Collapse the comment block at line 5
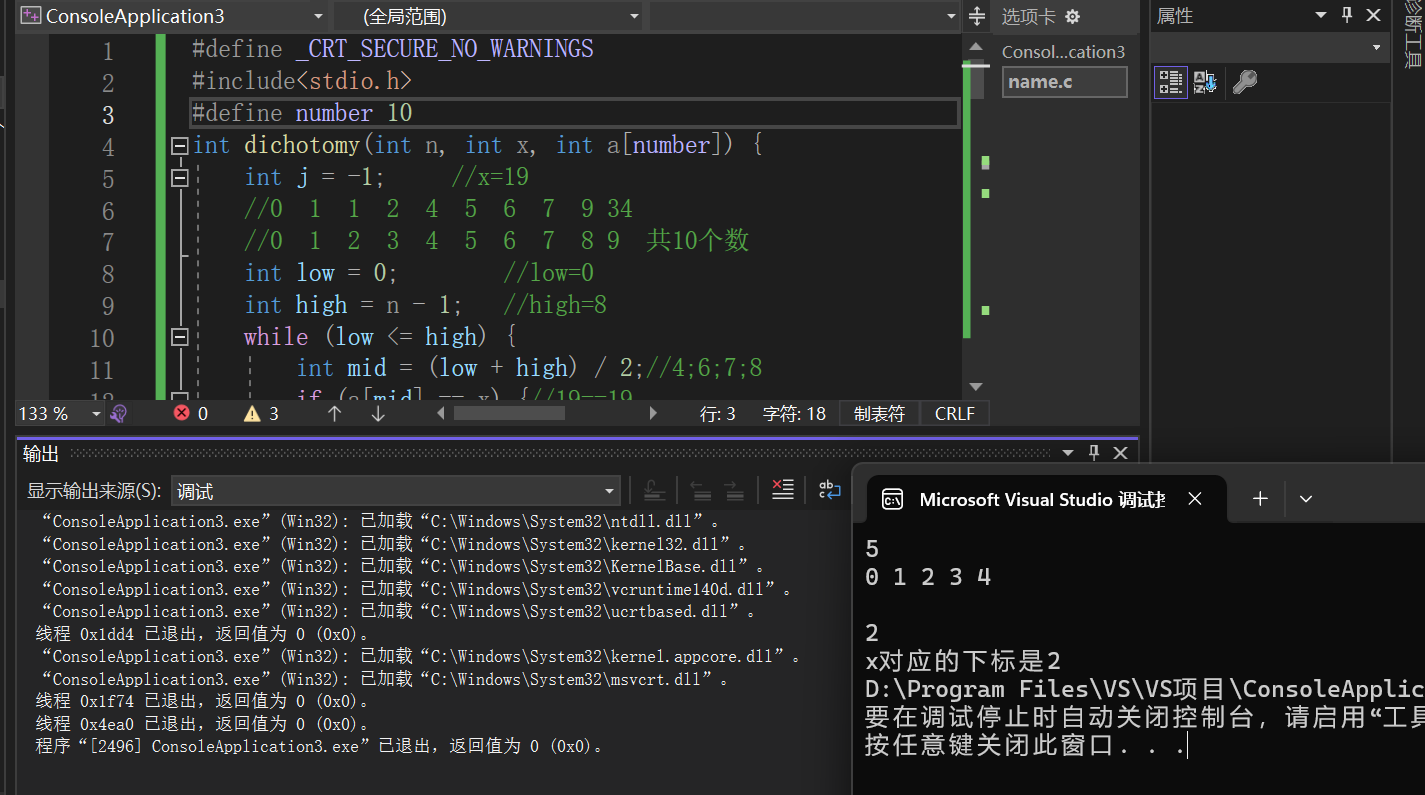The width and height of the screenshot is (1425, 795). pyautogui.click(x=180, y=178)
